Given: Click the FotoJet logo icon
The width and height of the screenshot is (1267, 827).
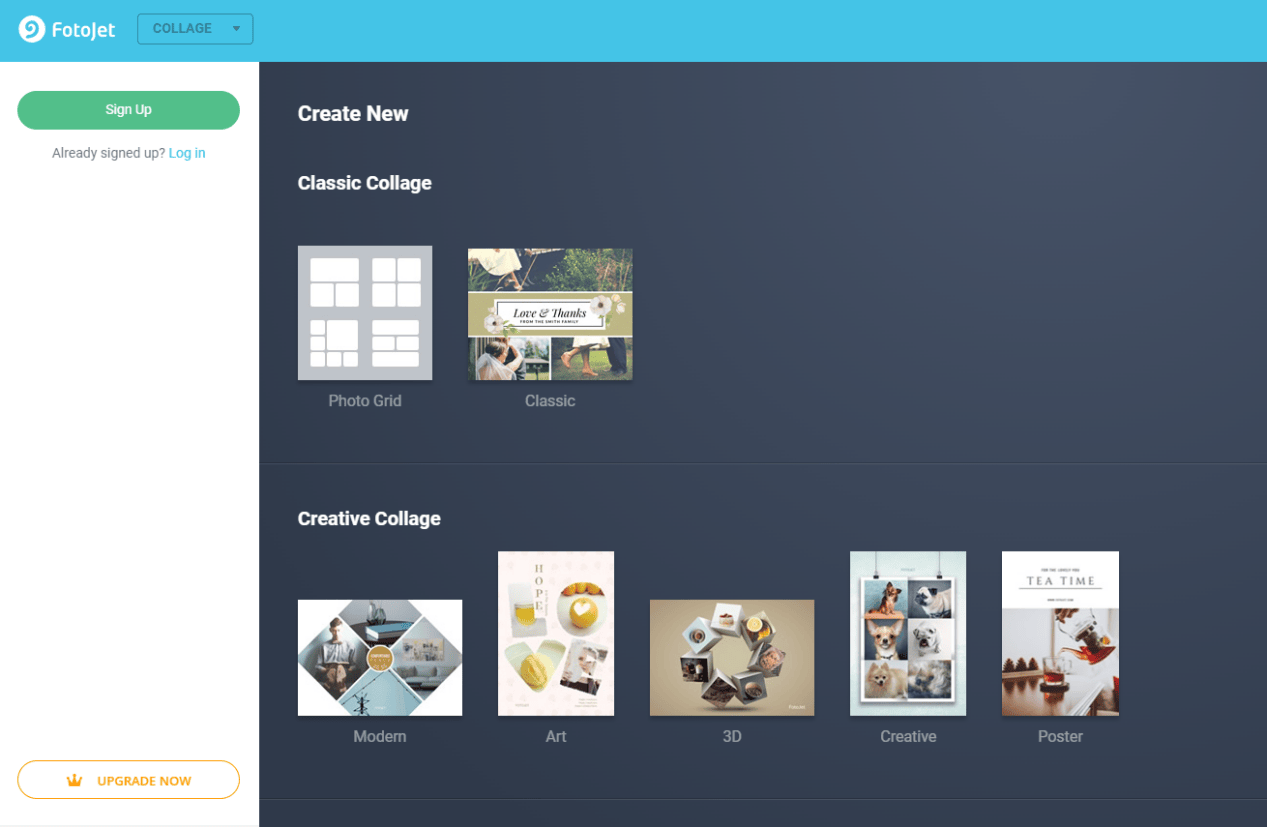Looking at the screenshot, I should (x=32, y=29).
